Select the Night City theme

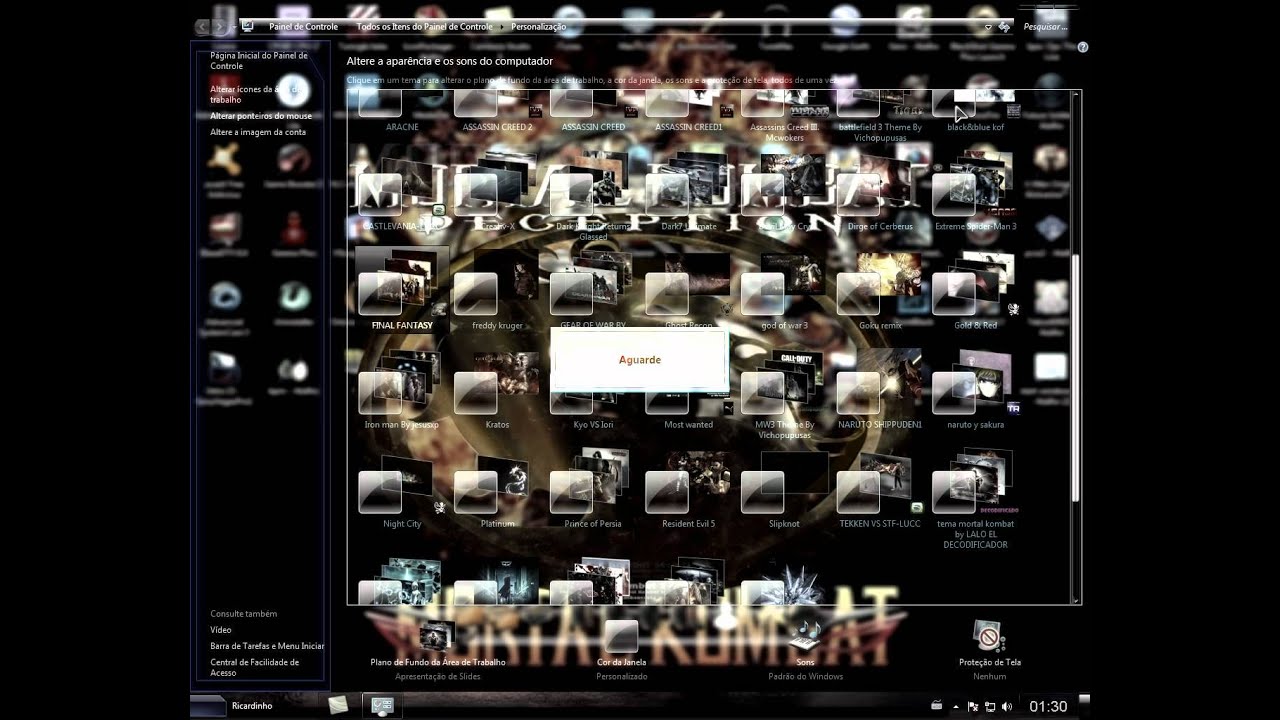point(402,487)
